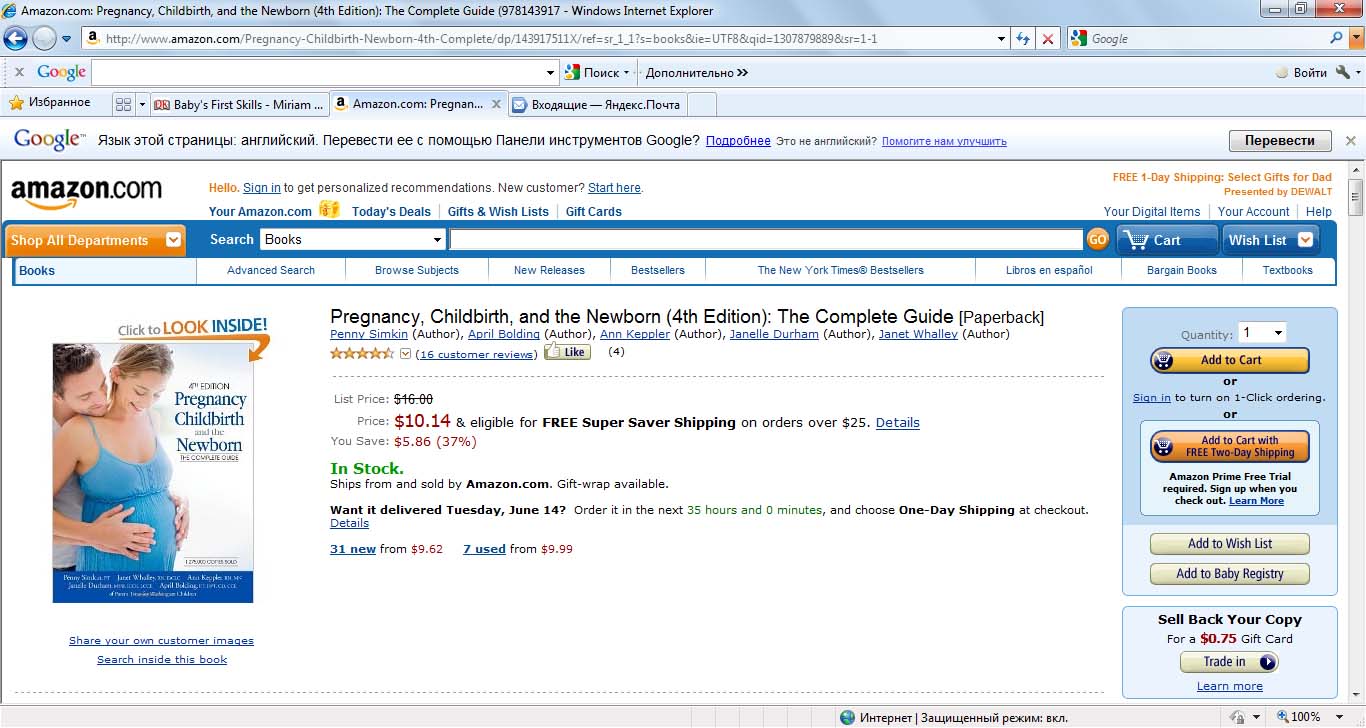1366x728 pixels.
Task: Open the Books search category dropdown
Action: click(353, 240)
